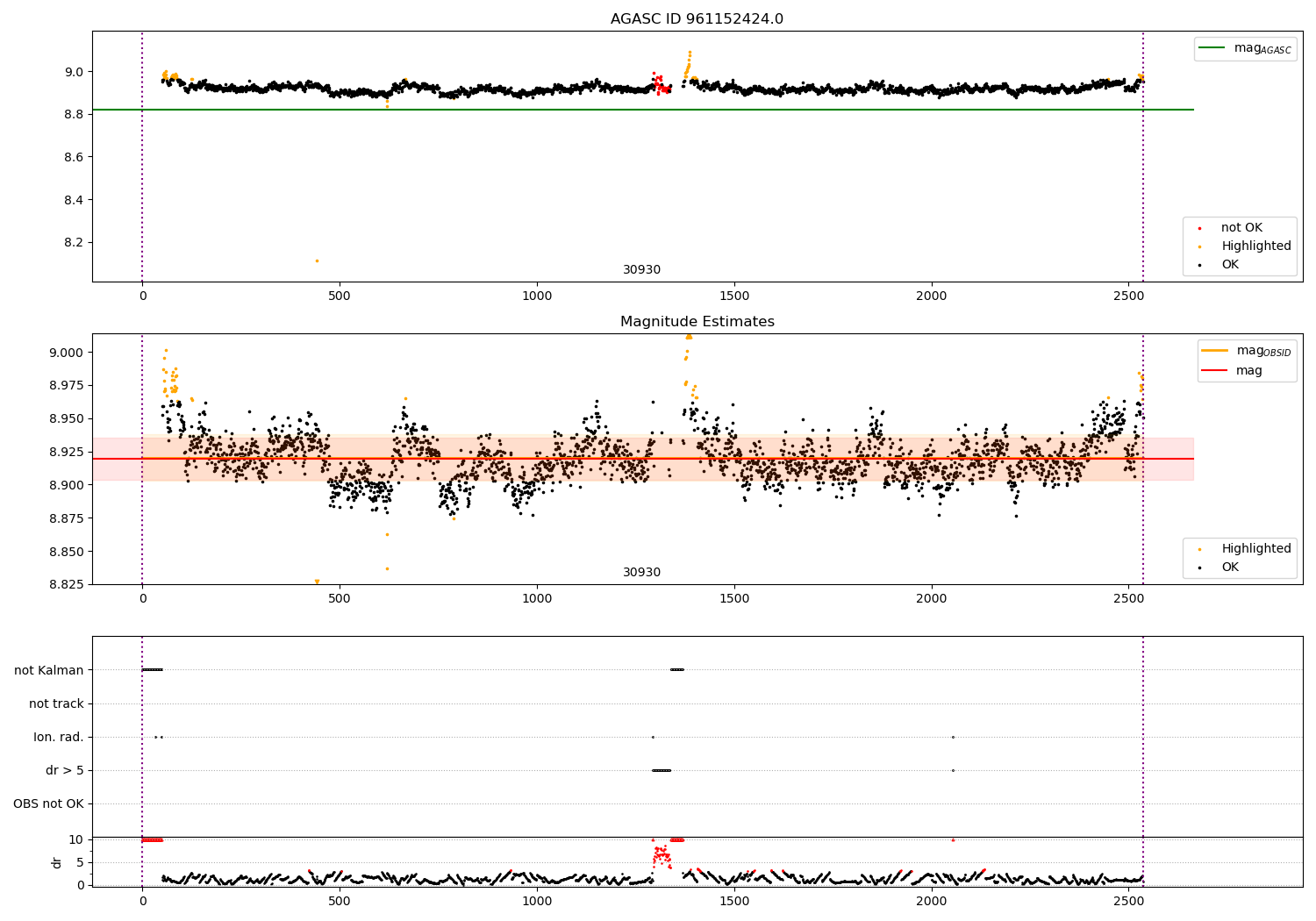Click the "8.950" y-tick label
The height and width of the screenshot is (921, 1316).
click(68, 419)
